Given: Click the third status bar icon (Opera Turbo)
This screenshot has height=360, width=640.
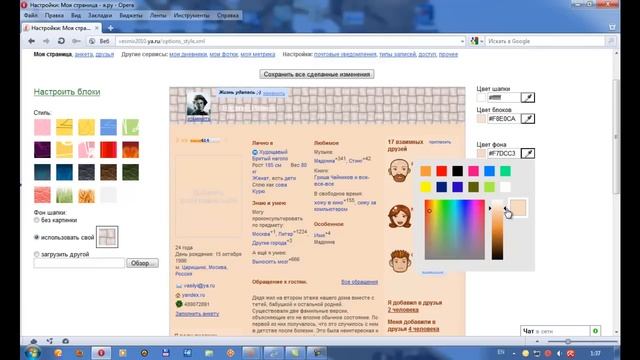Looking at the screenshot, I should [65, 341].
